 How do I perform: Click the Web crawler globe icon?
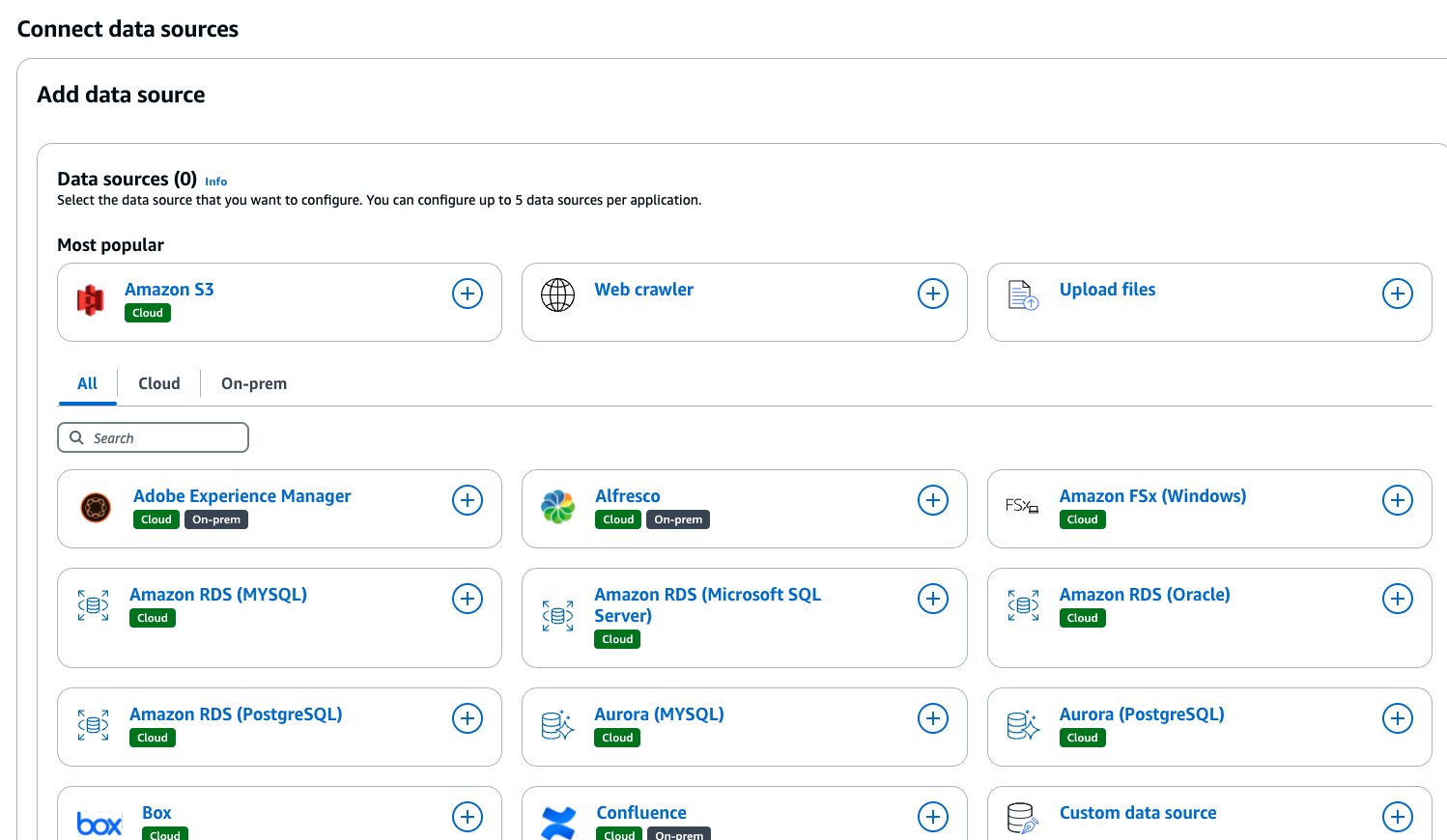click(x=557, y=294)
